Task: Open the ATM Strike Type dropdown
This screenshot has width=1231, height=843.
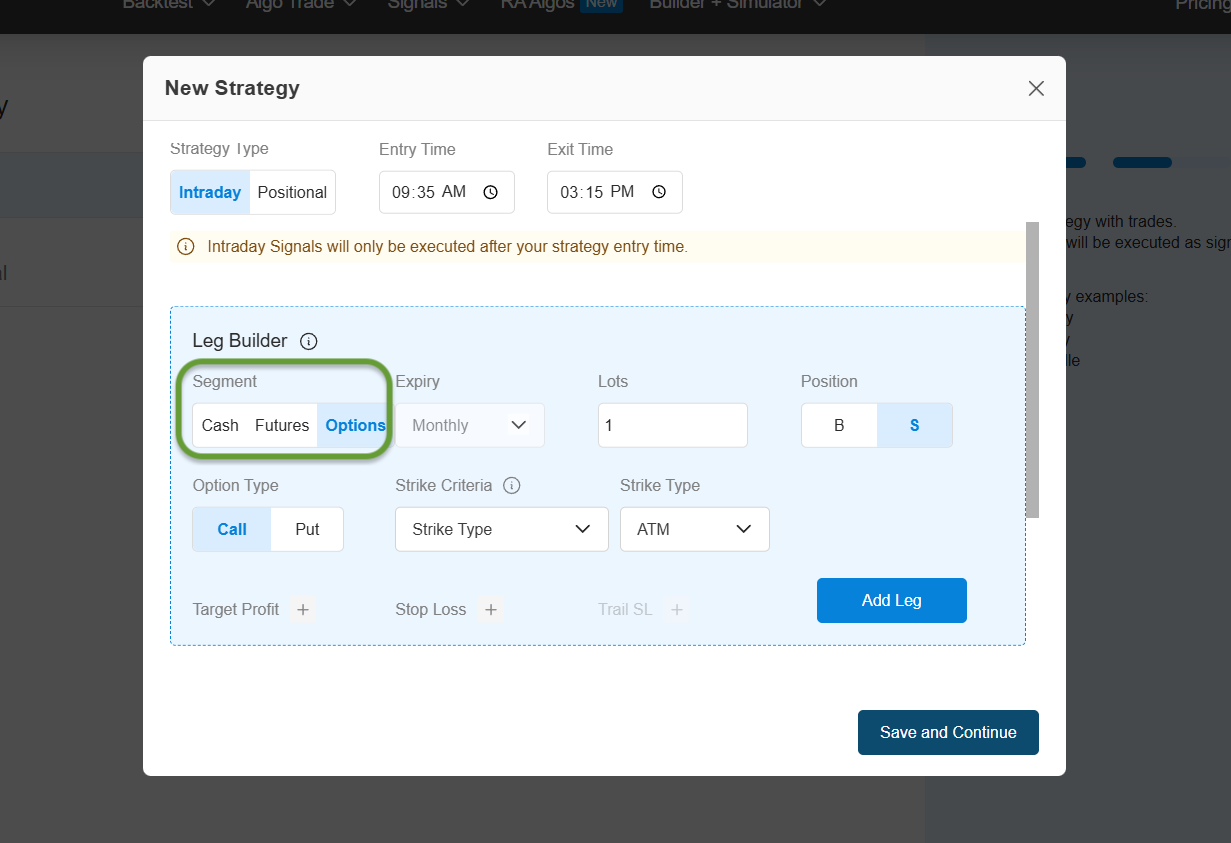Action: (695, 529)
